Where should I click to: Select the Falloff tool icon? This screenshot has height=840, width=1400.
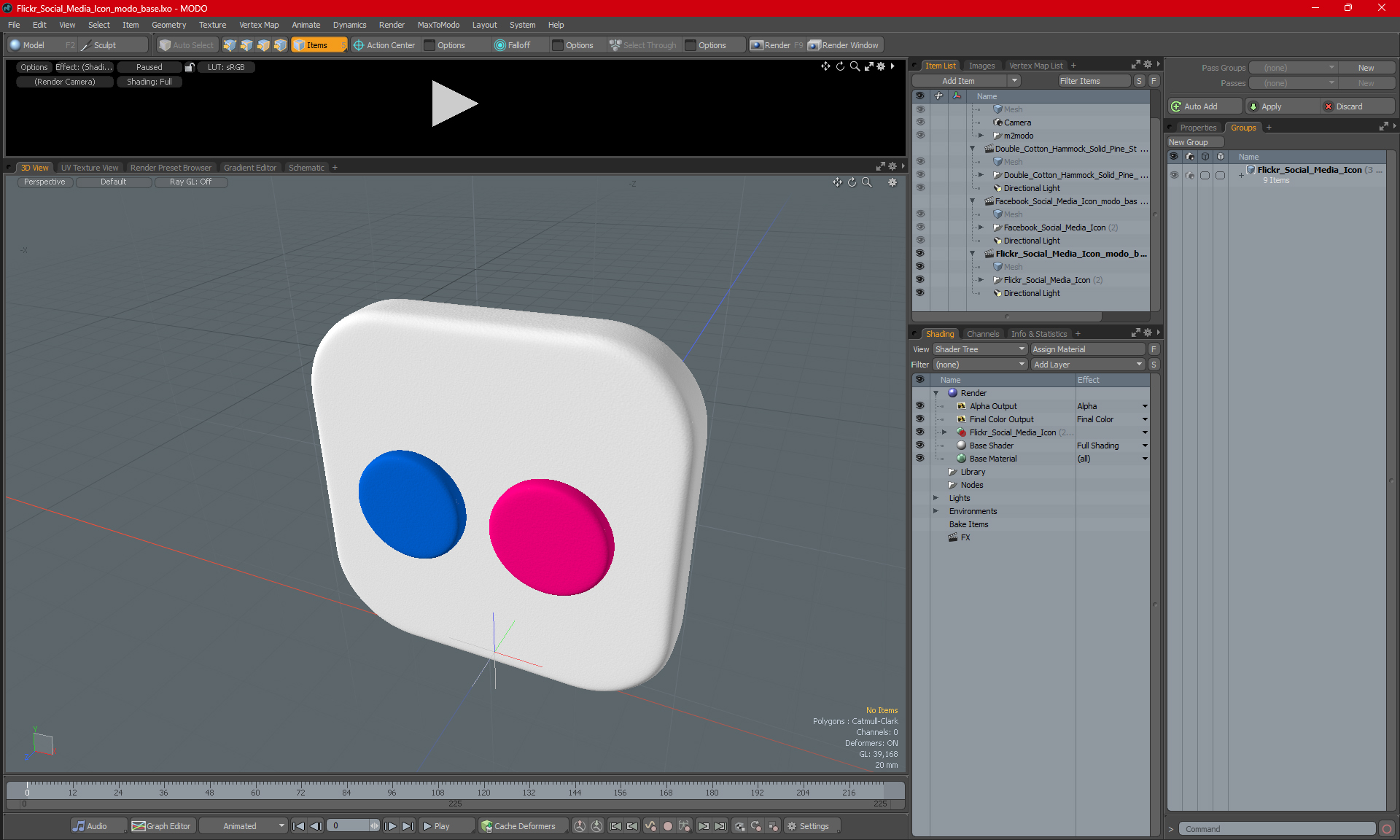pyautogui.click(x=499, y=45)
